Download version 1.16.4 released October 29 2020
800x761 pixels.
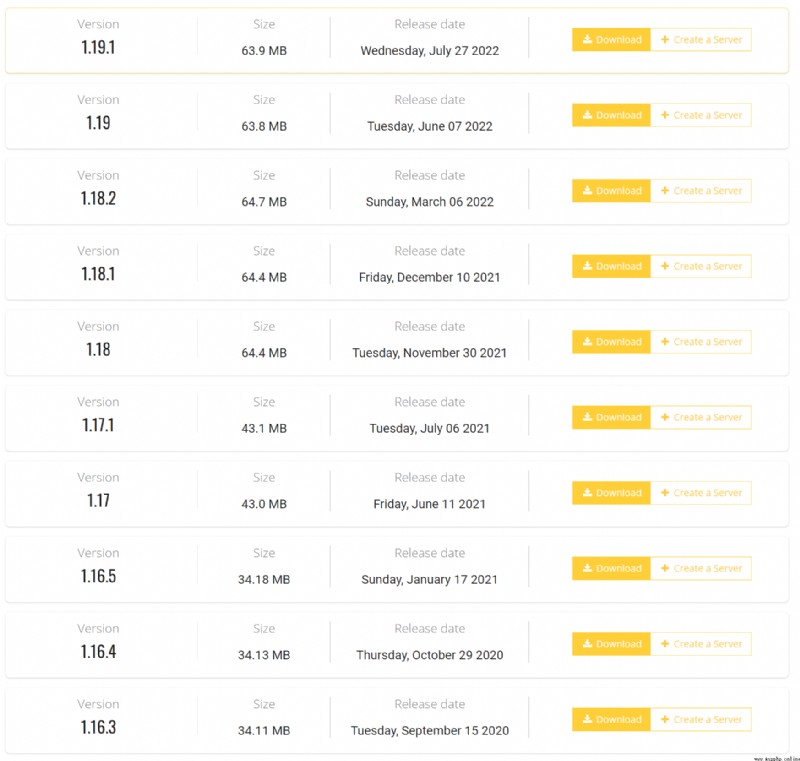pos(611,644)
